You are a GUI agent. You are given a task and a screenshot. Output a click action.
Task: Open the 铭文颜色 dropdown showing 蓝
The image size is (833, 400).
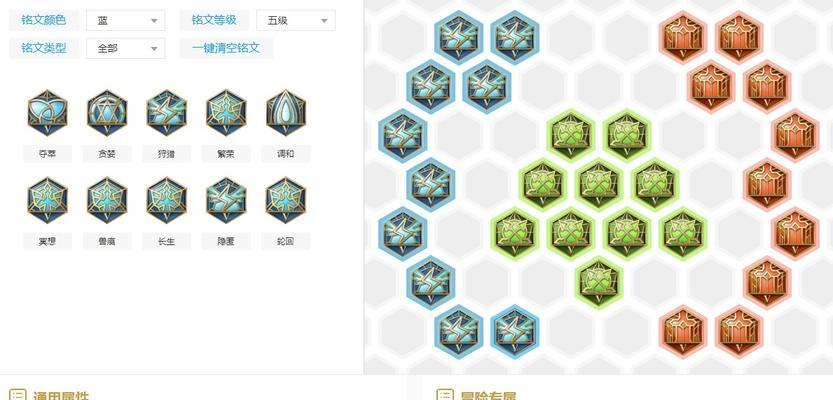[x=125, y=20]
